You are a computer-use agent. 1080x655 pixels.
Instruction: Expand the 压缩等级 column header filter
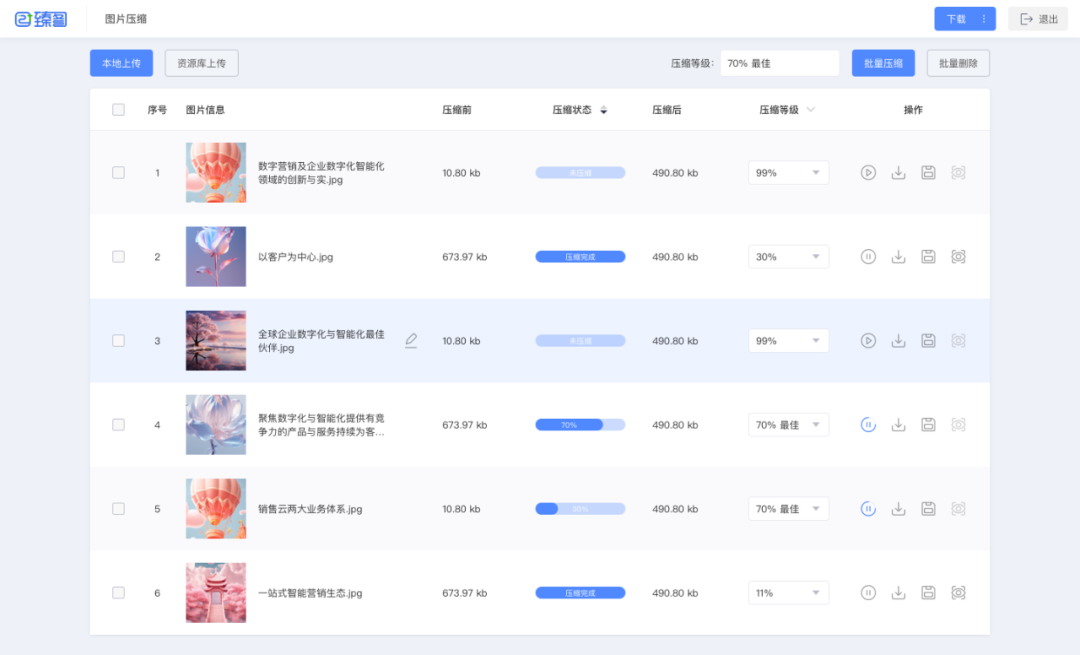pyautogui.click(x=810, y=110)
